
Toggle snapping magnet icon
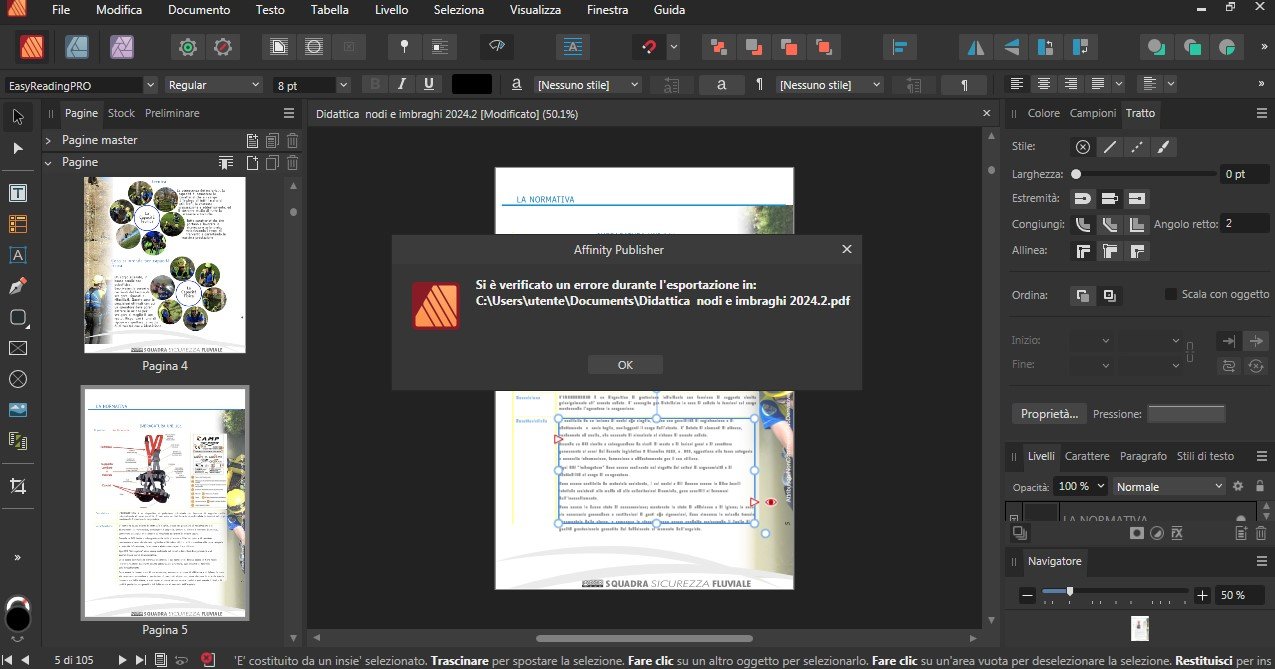tap(648, 46)
